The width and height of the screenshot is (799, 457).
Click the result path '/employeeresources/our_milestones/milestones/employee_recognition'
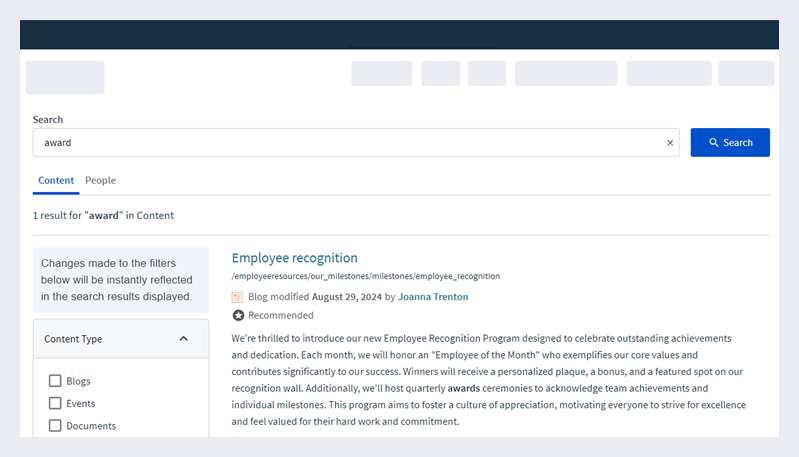365,276
